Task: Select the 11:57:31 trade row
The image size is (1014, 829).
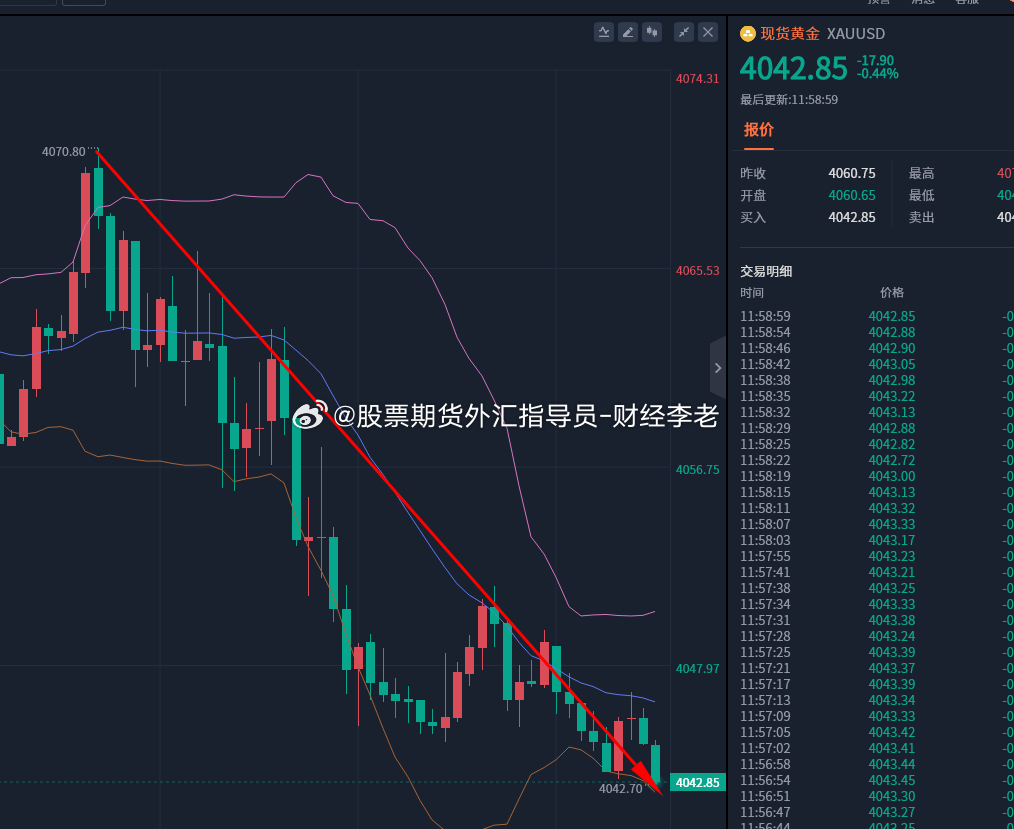Action: [877, 620]
